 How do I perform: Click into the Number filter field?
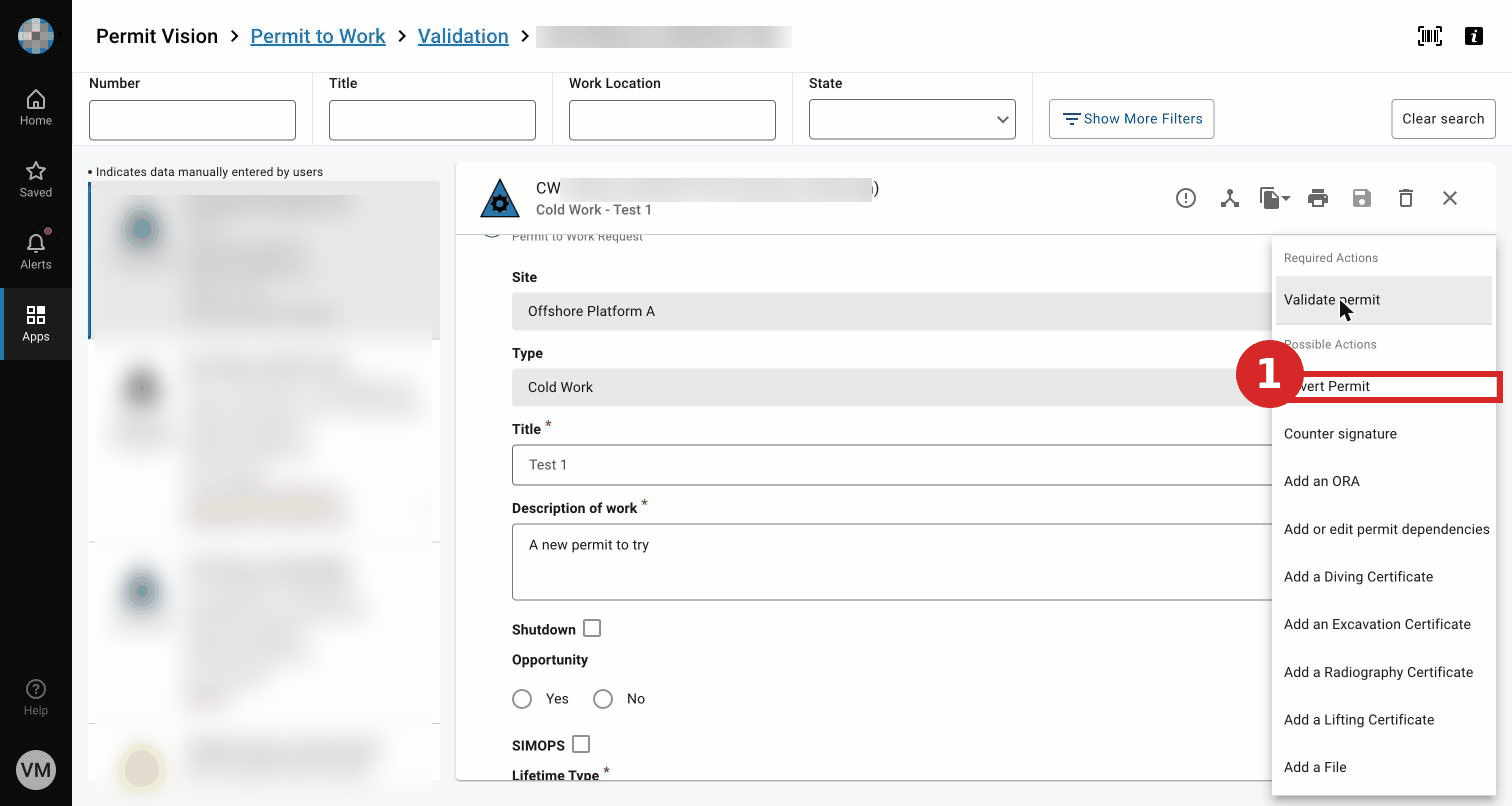point(192,120)
